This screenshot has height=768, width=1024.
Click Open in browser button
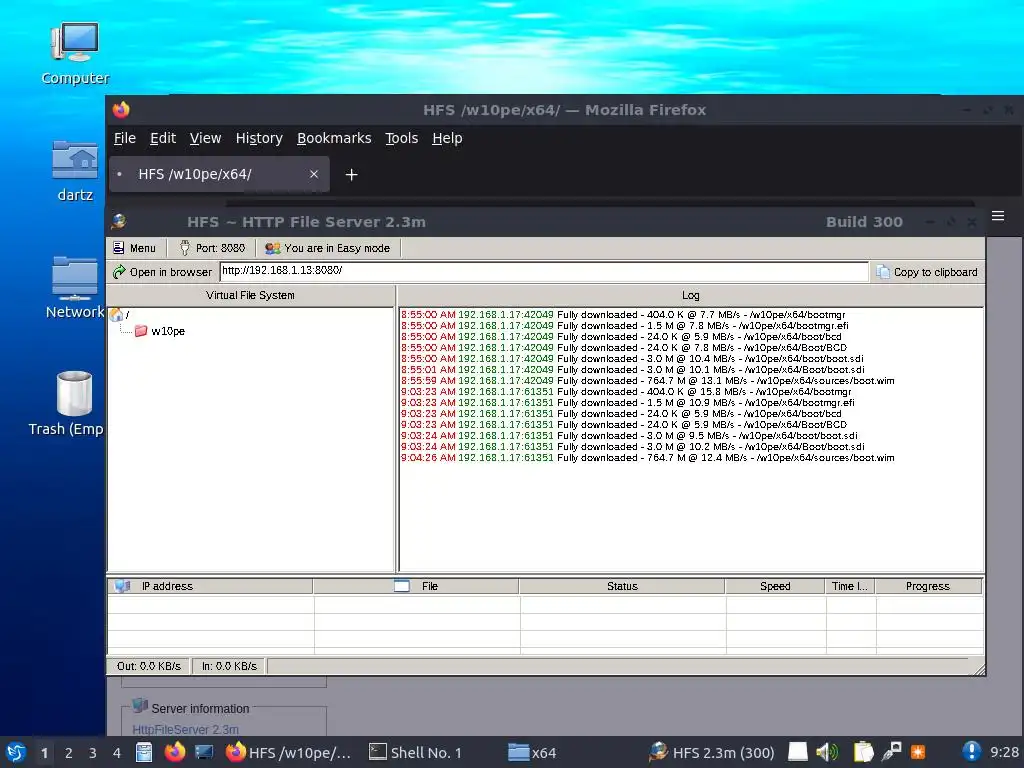(163, 272)
